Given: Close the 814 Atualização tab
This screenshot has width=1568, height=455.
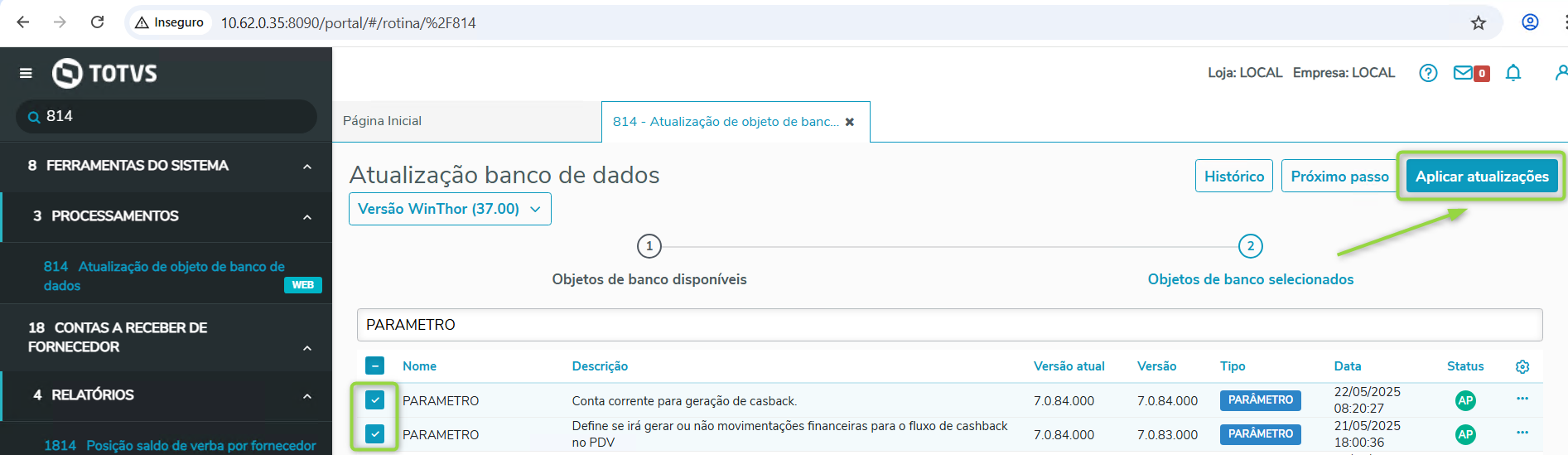Looking at the screenshot, I should [x=849, y=122].
